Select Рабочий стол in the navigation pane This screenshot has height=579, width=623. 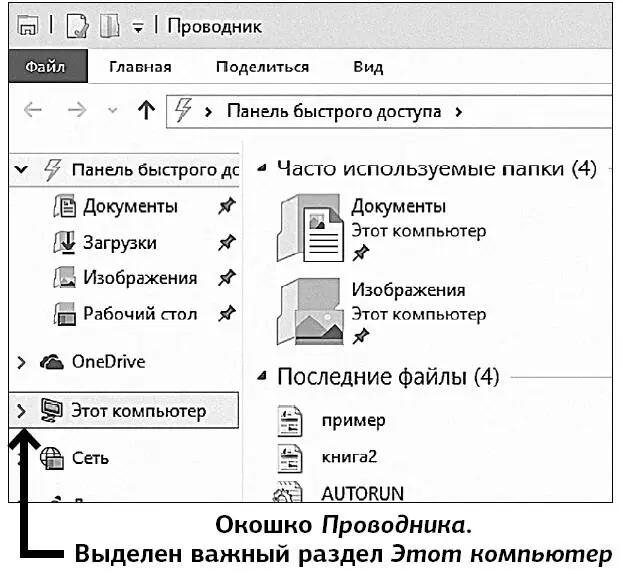tap(140, 314)
